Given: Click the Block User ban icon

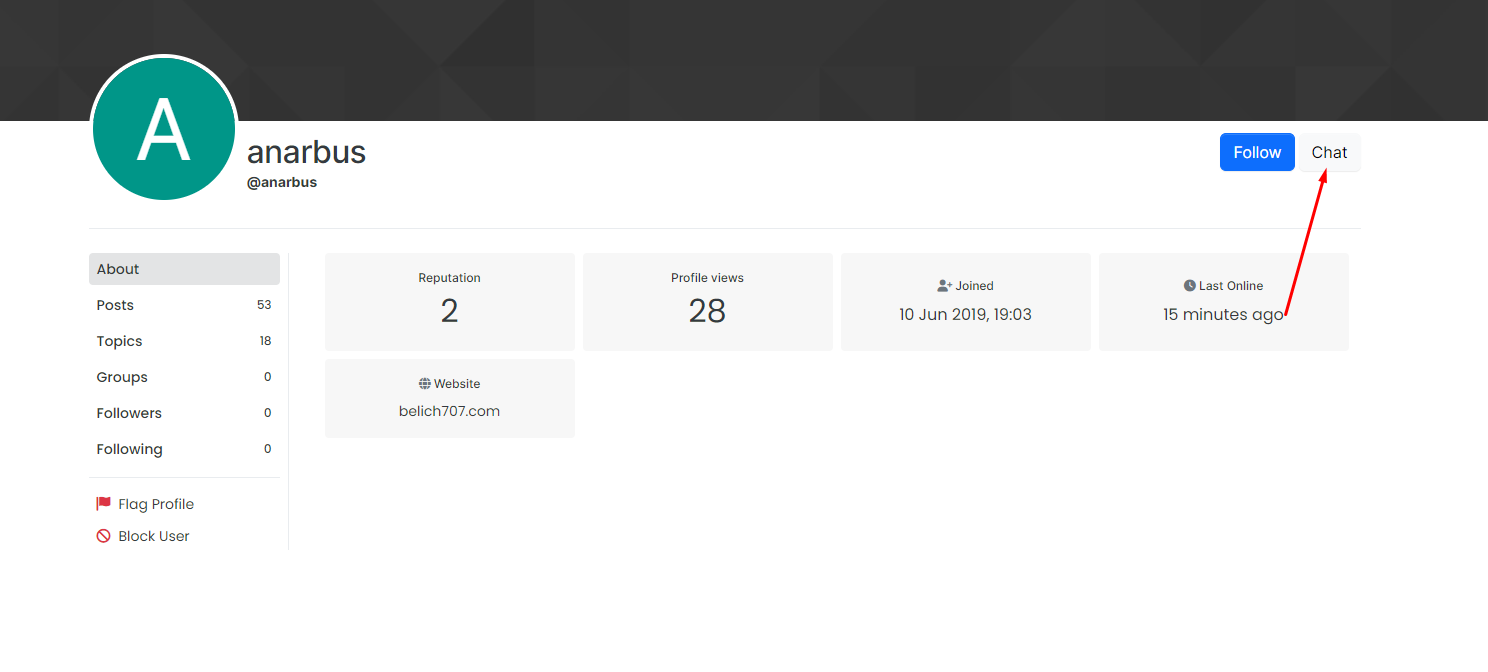Looking at the screenshot, I should [103, 536].
